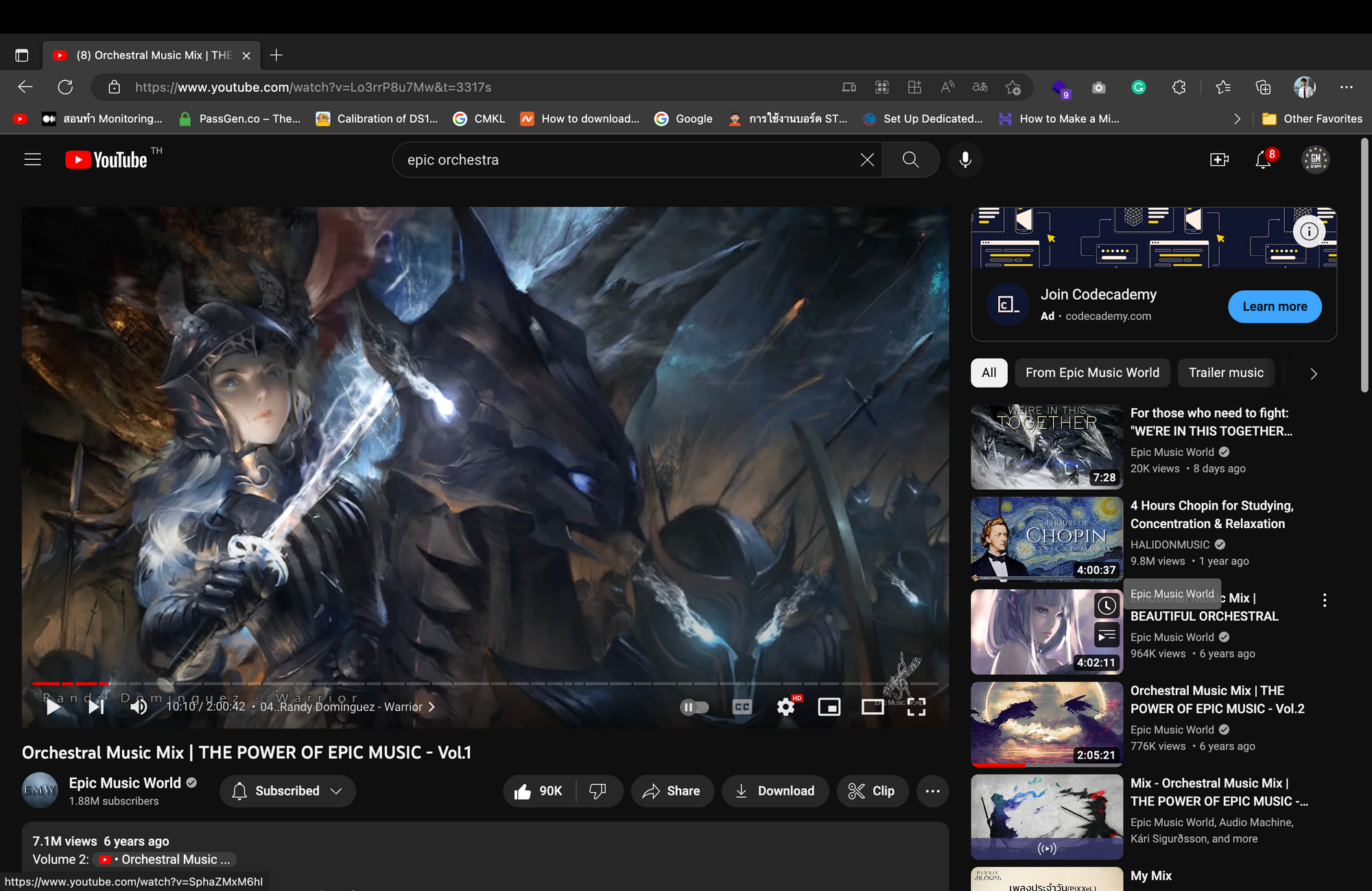Open options for BEAUTIFUL ORCHESTRAL video
Image resolution: width=1372 pixels, height=891 pixels.
pos(1324,600)
